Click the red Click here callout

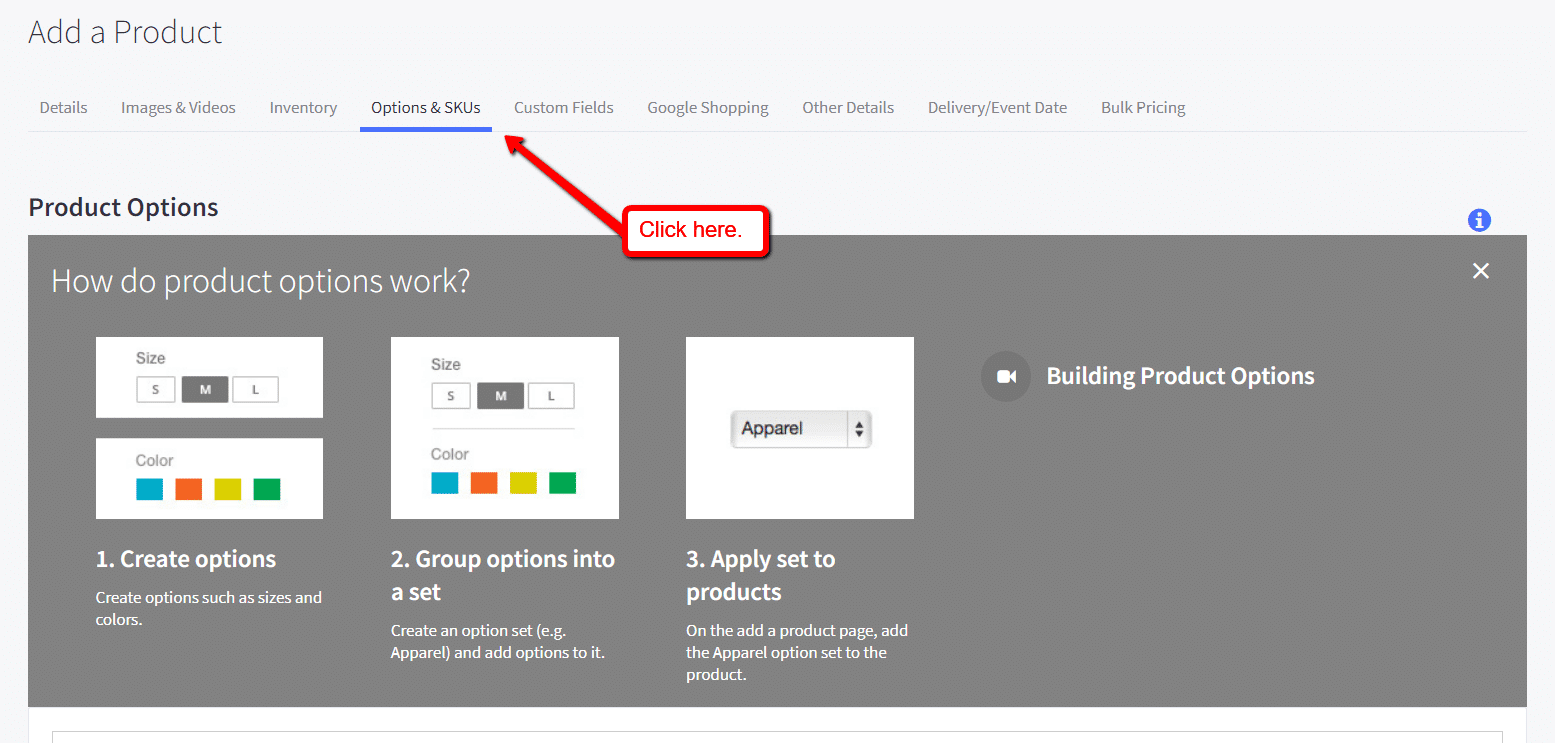(x=695, y=230)
